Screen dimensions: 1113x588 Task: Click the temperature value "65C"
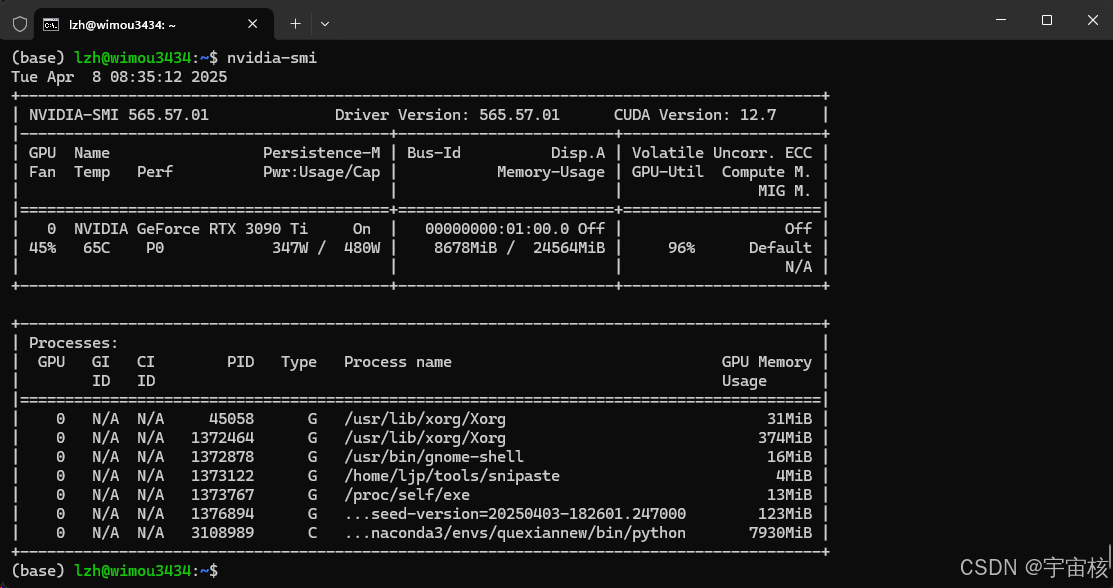(97, 248)
